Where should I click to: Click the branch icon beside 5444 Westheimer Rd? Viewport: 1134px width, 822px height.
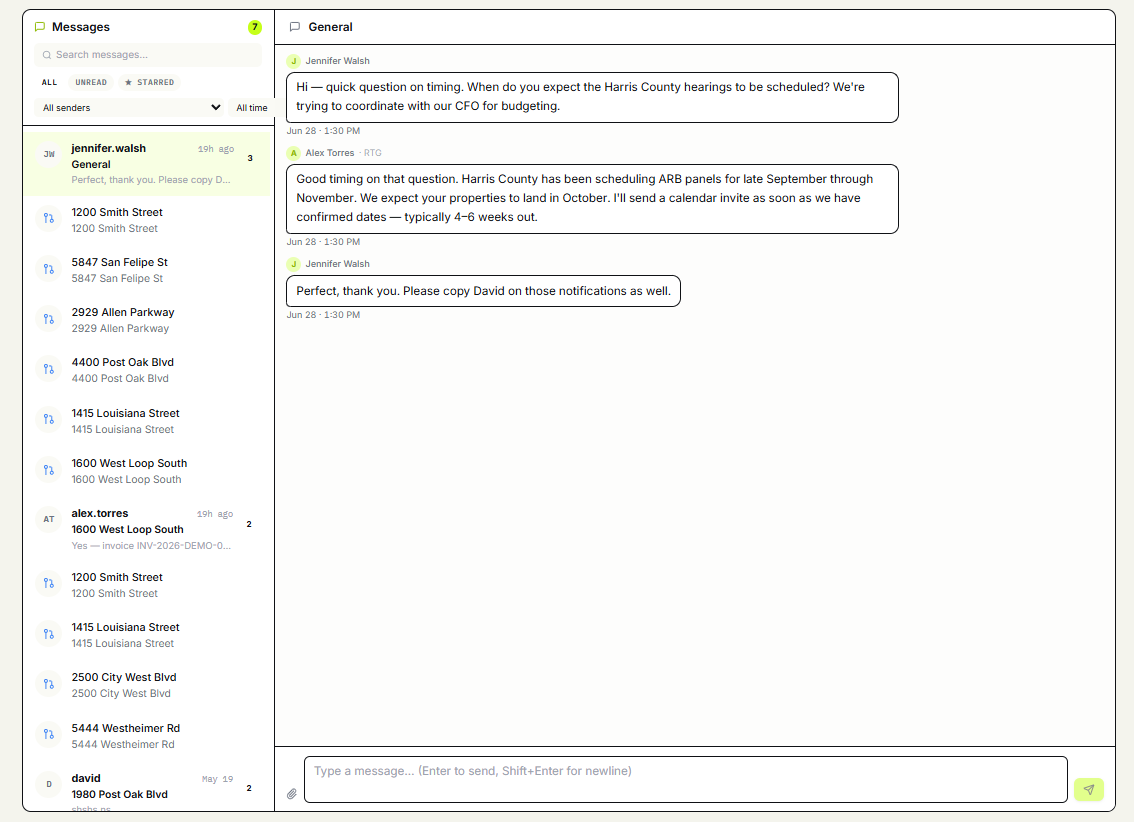(48, 735)
